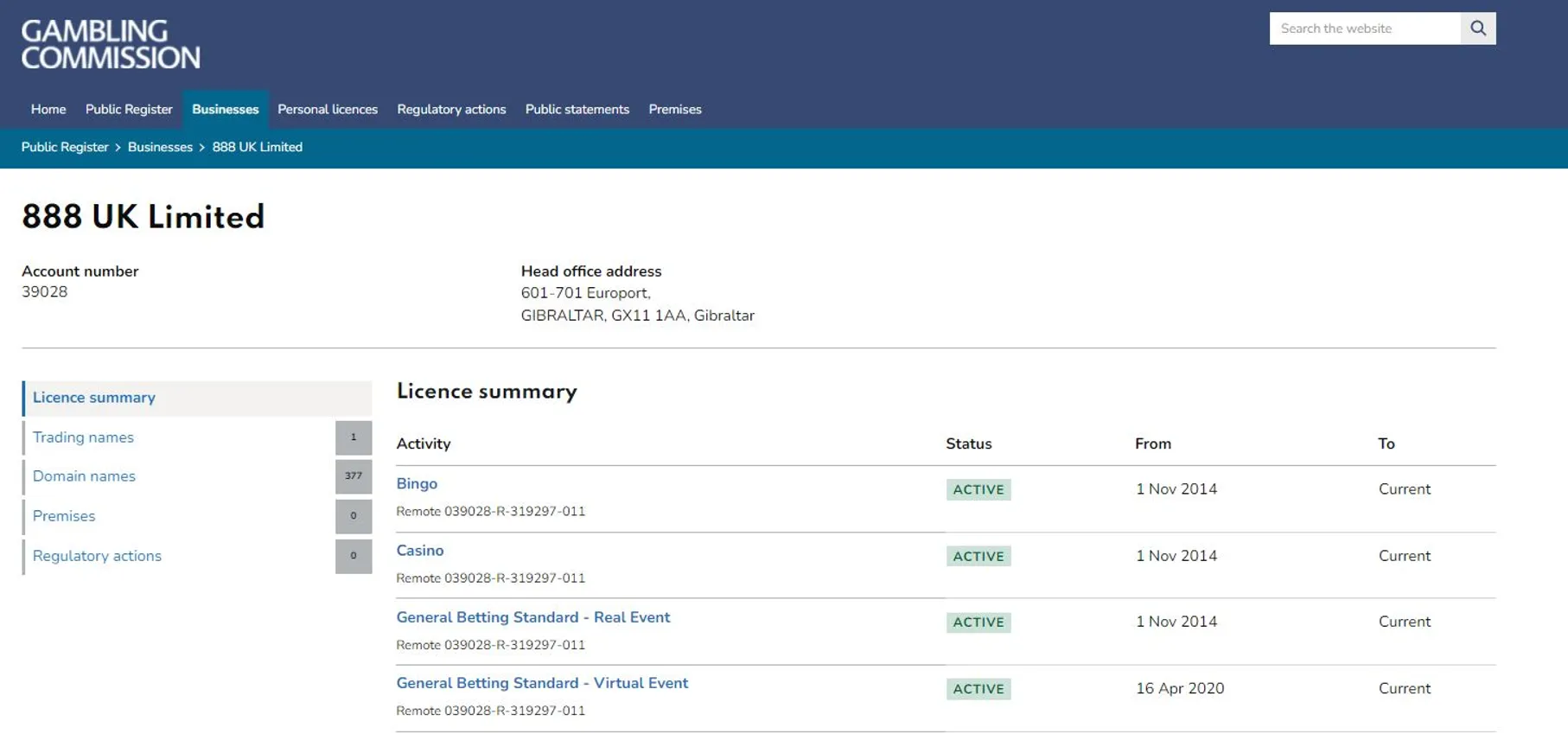Viewport: 1568px width, 734px height.
Task: Click ACTIVE status badge in Bingo row
Action: click(978, 489)
